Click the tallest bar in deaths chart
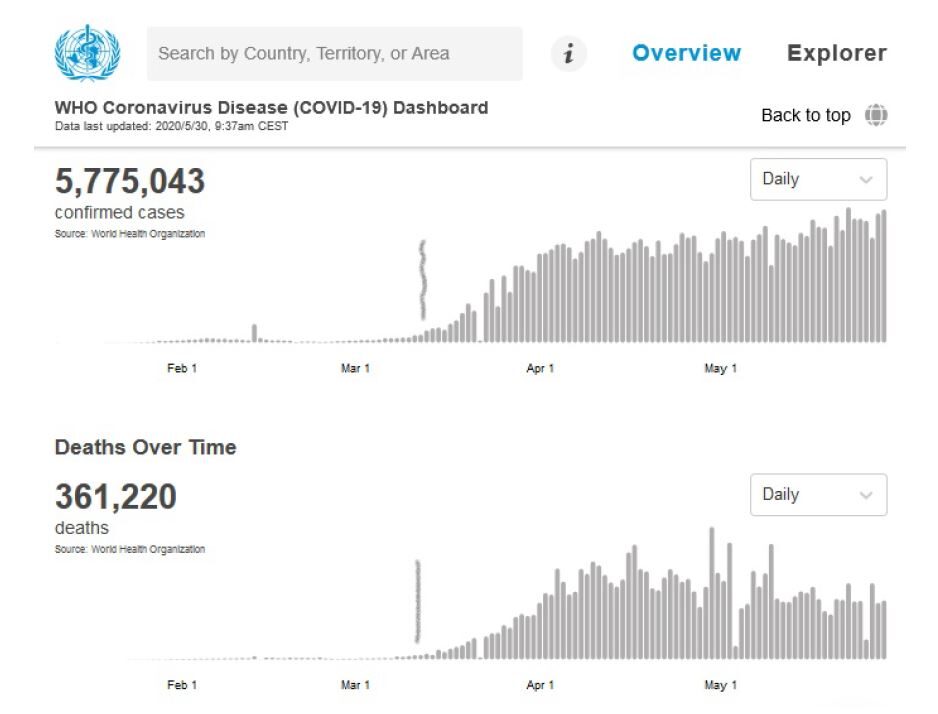Viewport: 938px width, 714px height. (x=711, y=593)
